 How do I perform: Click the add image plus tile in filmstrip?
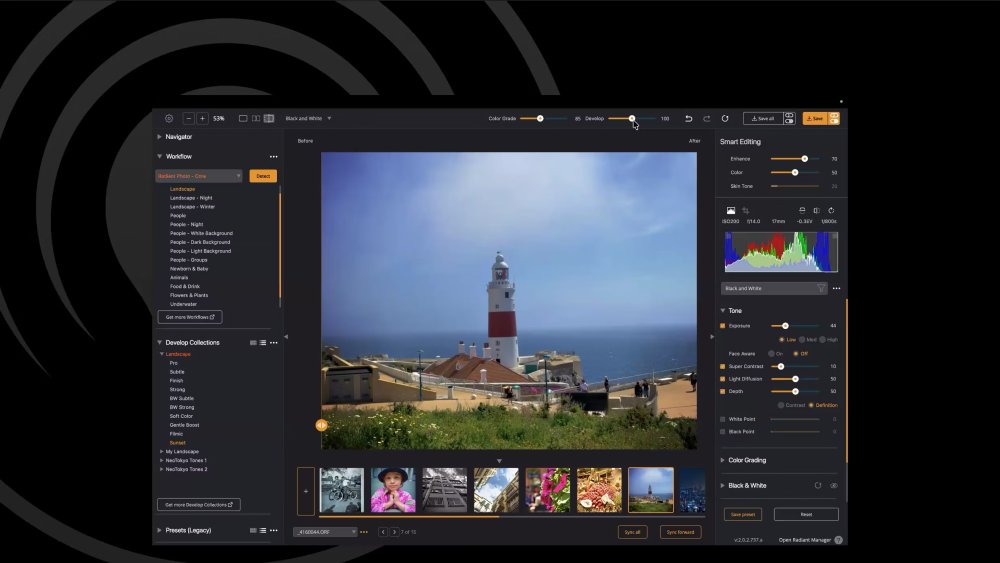click(x=306, y=491)
